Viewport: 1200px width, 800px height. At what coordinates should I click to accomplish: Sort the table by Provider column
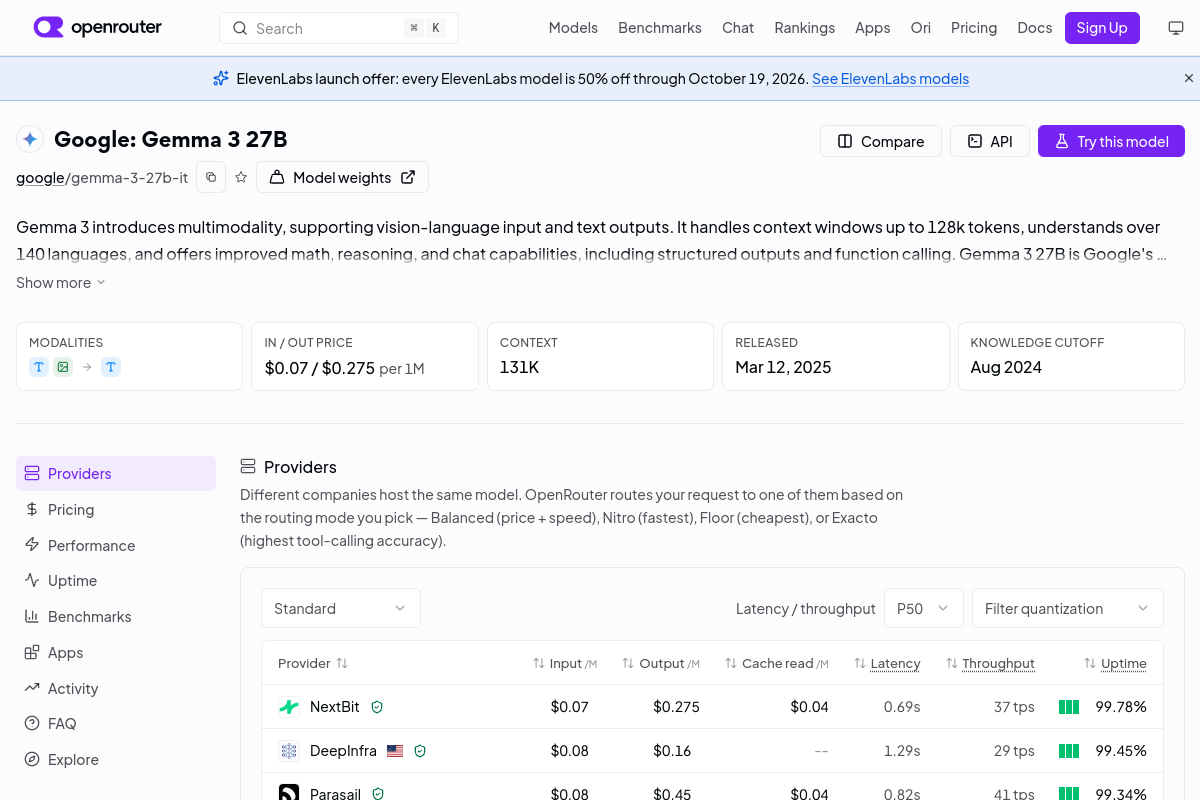coord(313,663)
